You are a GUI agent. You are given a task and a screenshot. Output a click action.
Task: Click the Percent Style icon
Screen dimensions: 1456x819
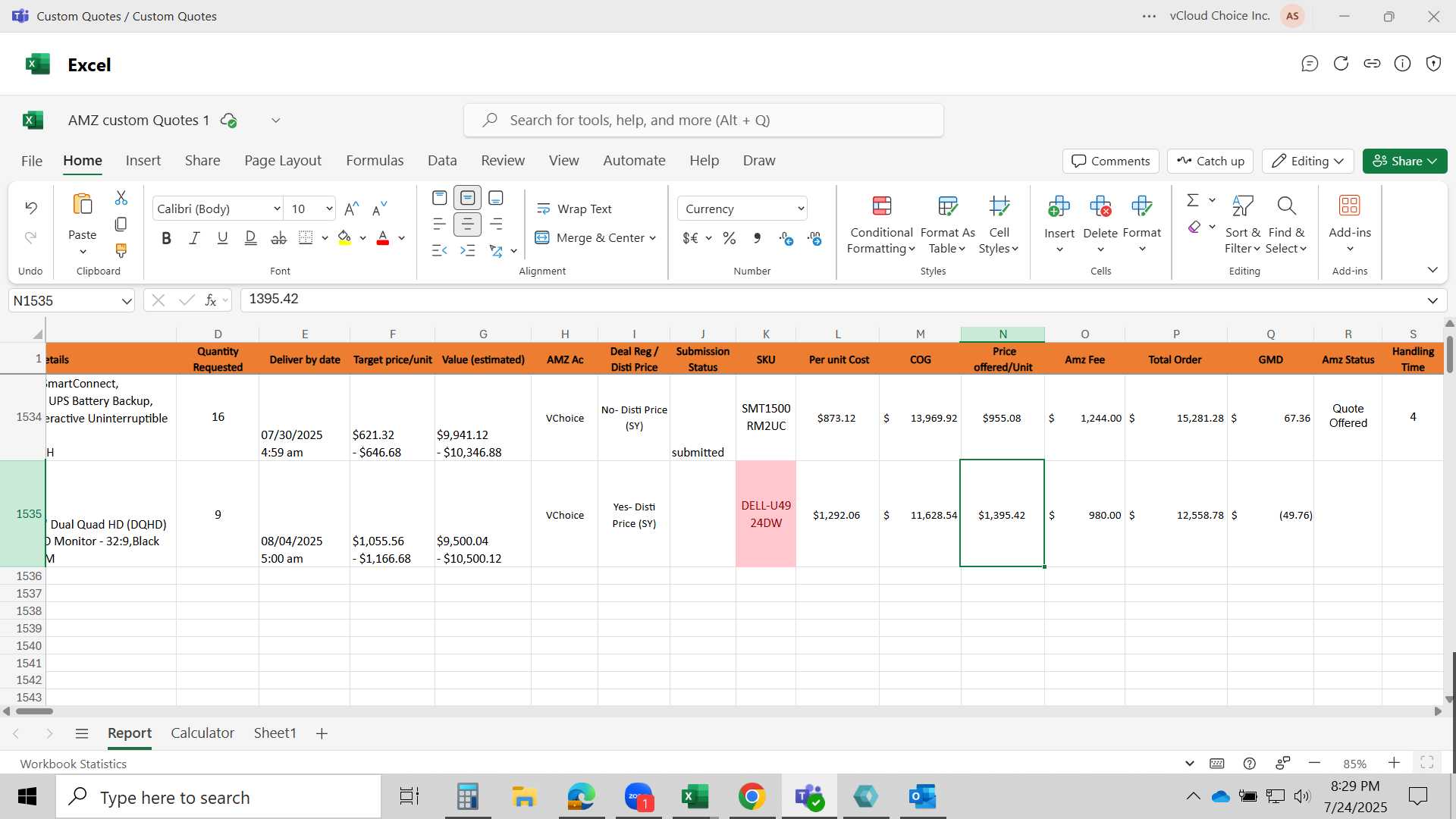[730, 238]
